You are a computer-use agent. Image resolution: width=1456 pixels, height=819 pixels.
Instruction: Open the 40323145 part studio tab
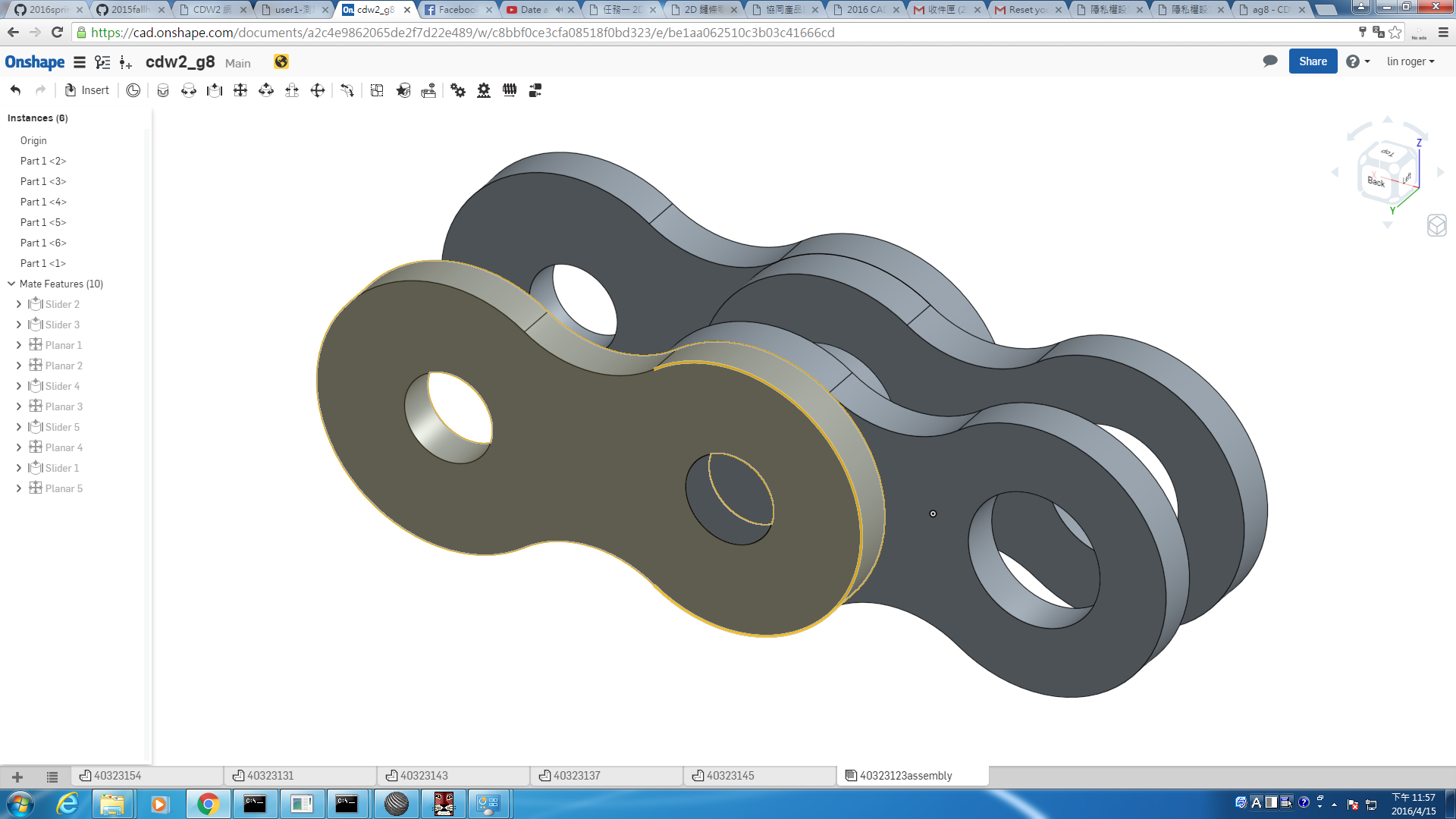click(x=760, y=775)
